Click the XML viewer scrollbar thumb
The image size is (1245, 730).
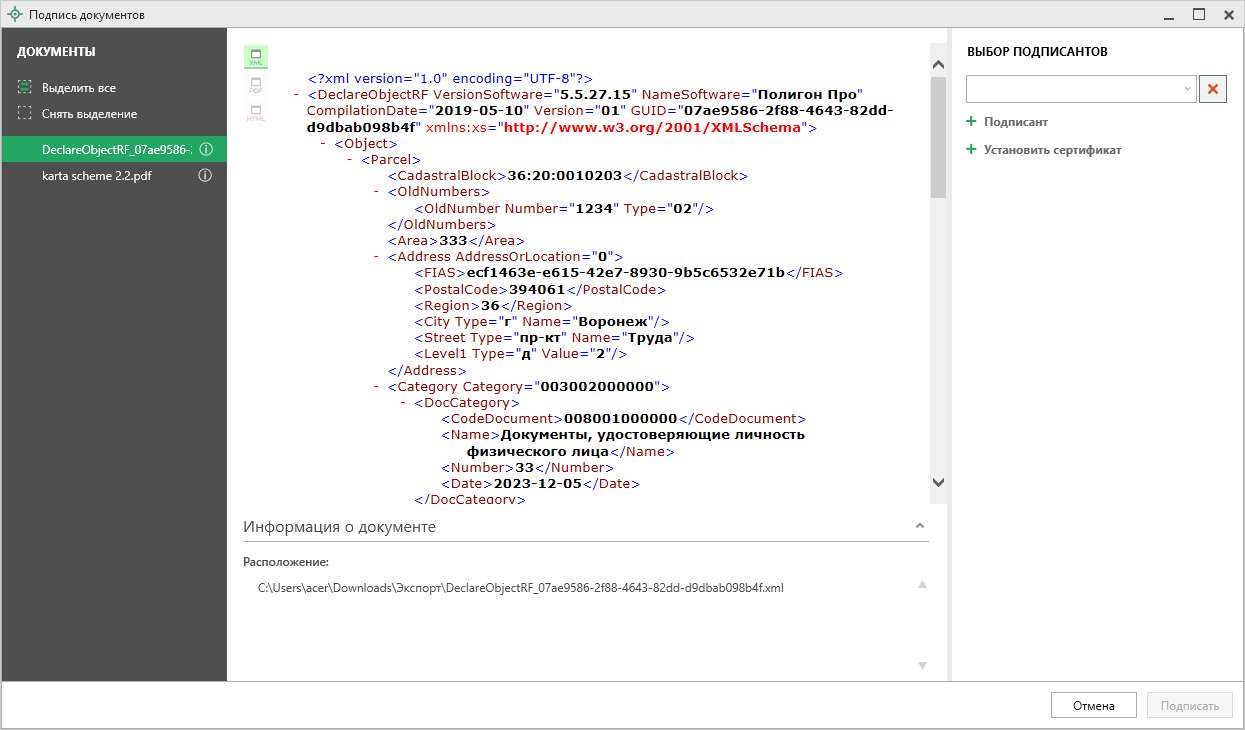tap(937, 138)
